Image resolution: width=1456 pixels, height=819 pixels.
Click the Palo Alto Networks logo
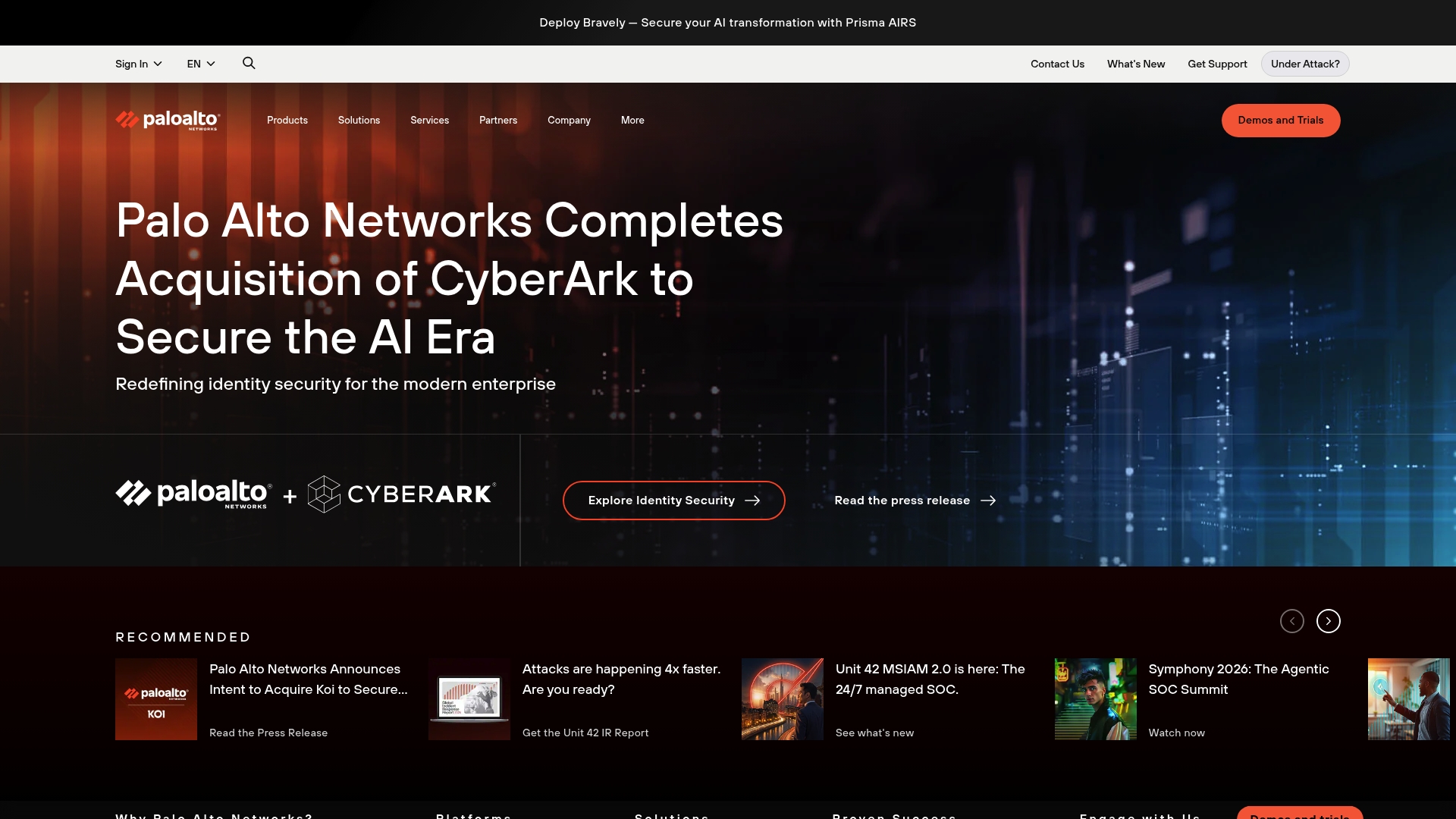point(166,120)
